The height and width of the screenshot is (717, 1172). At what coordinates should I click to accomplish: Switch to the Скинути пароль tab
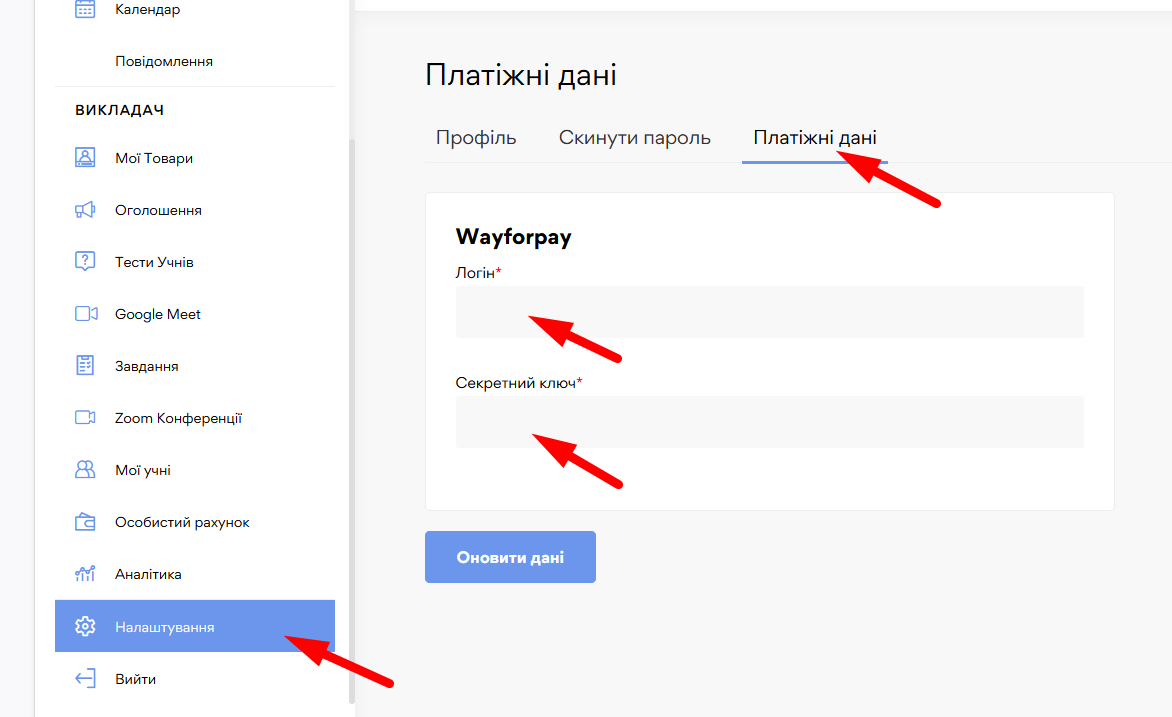[634, 138]
